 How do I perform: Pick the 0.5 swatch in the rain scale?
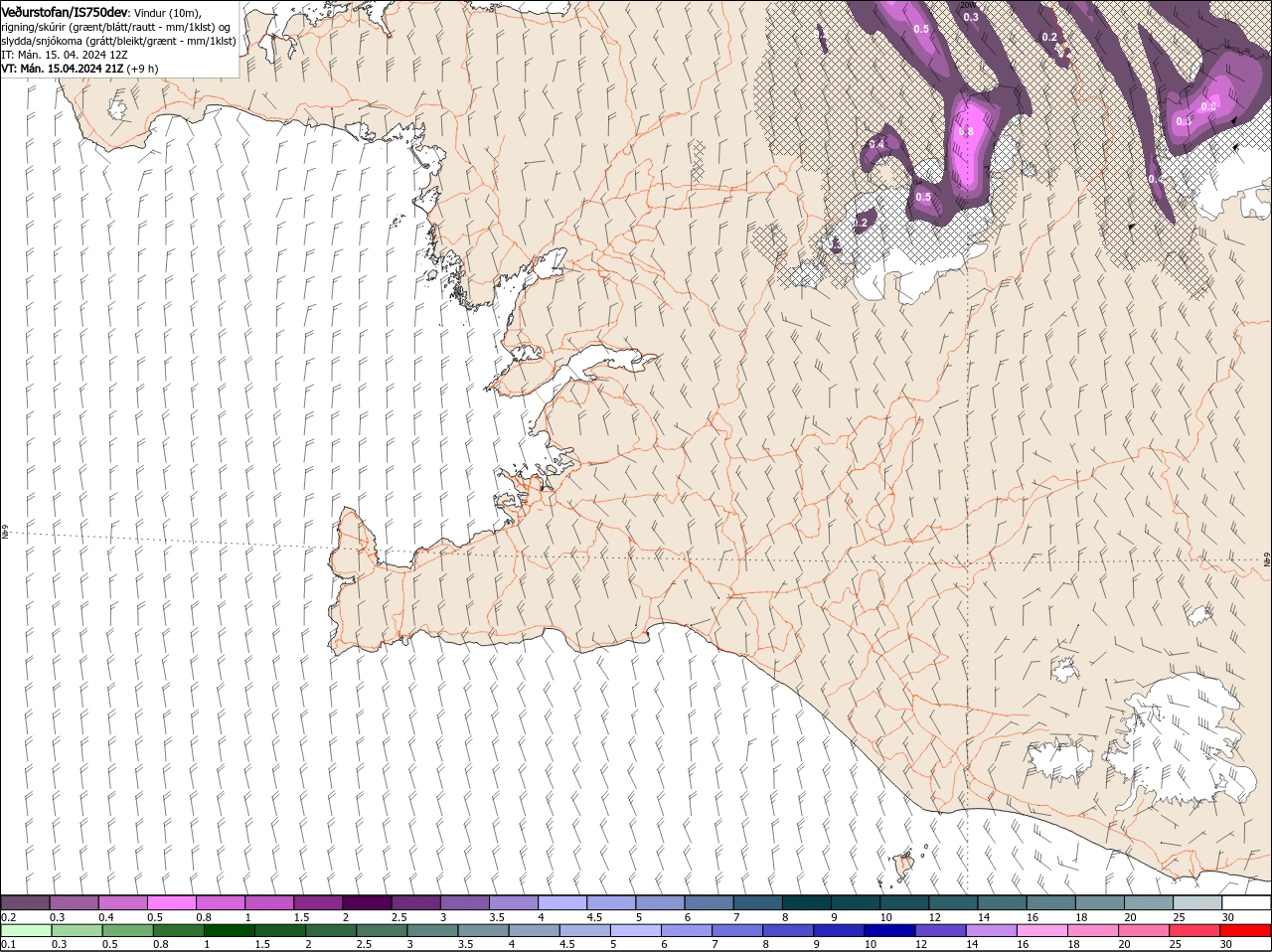click(x=127, y=931)
